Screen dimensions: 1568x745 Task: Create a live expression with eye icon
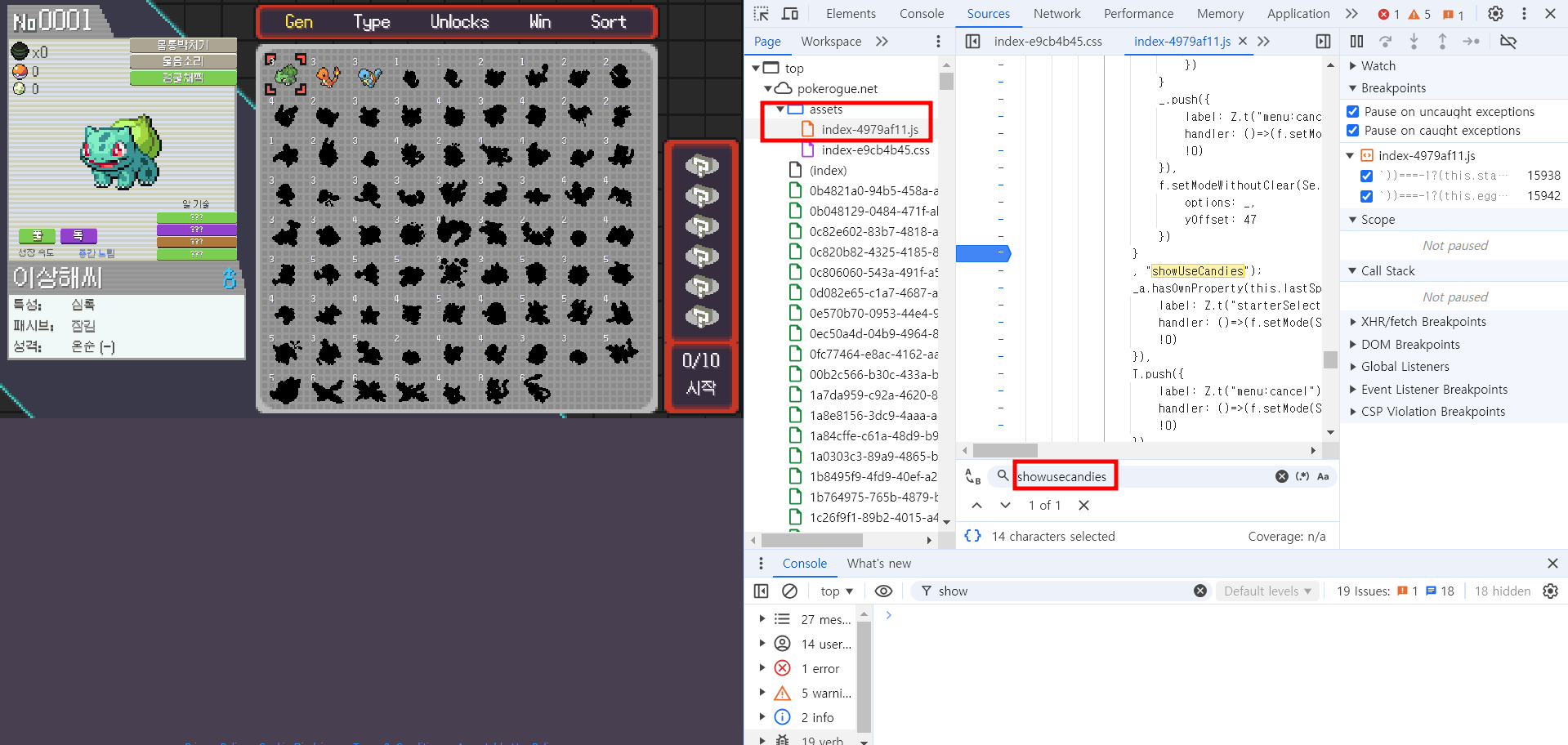coord(883,591)
